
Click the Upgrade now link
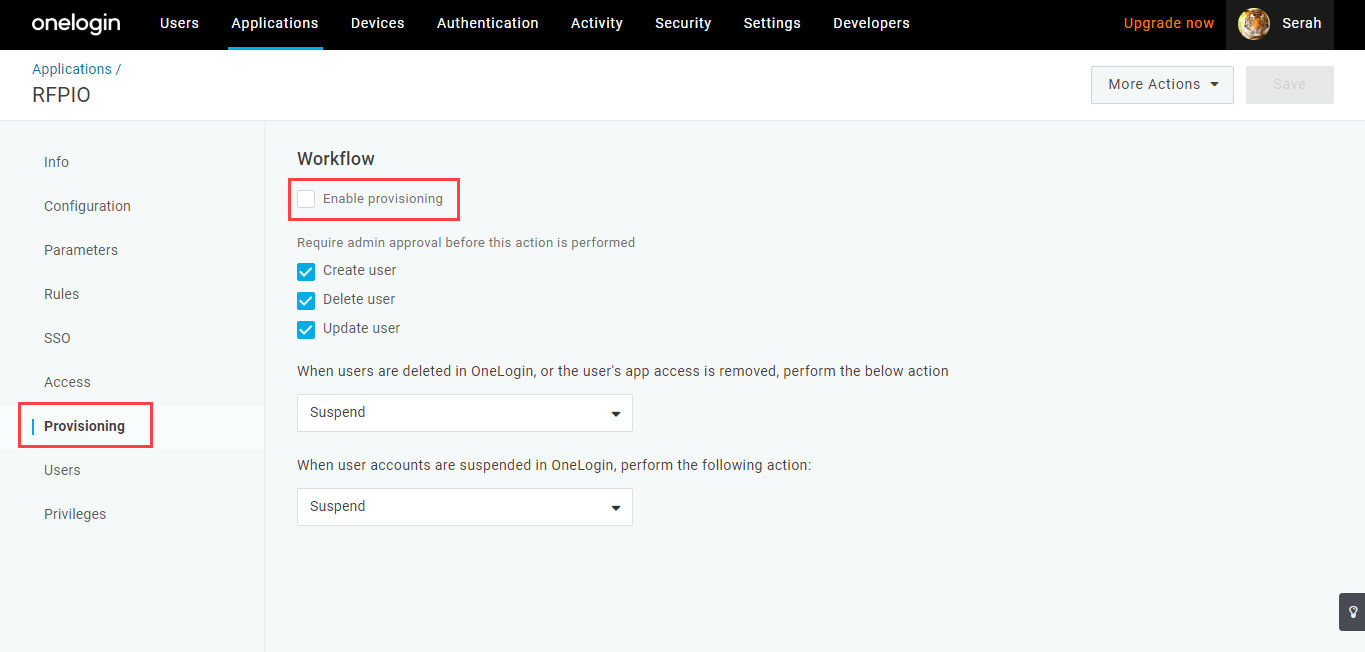click(1169, 23)
